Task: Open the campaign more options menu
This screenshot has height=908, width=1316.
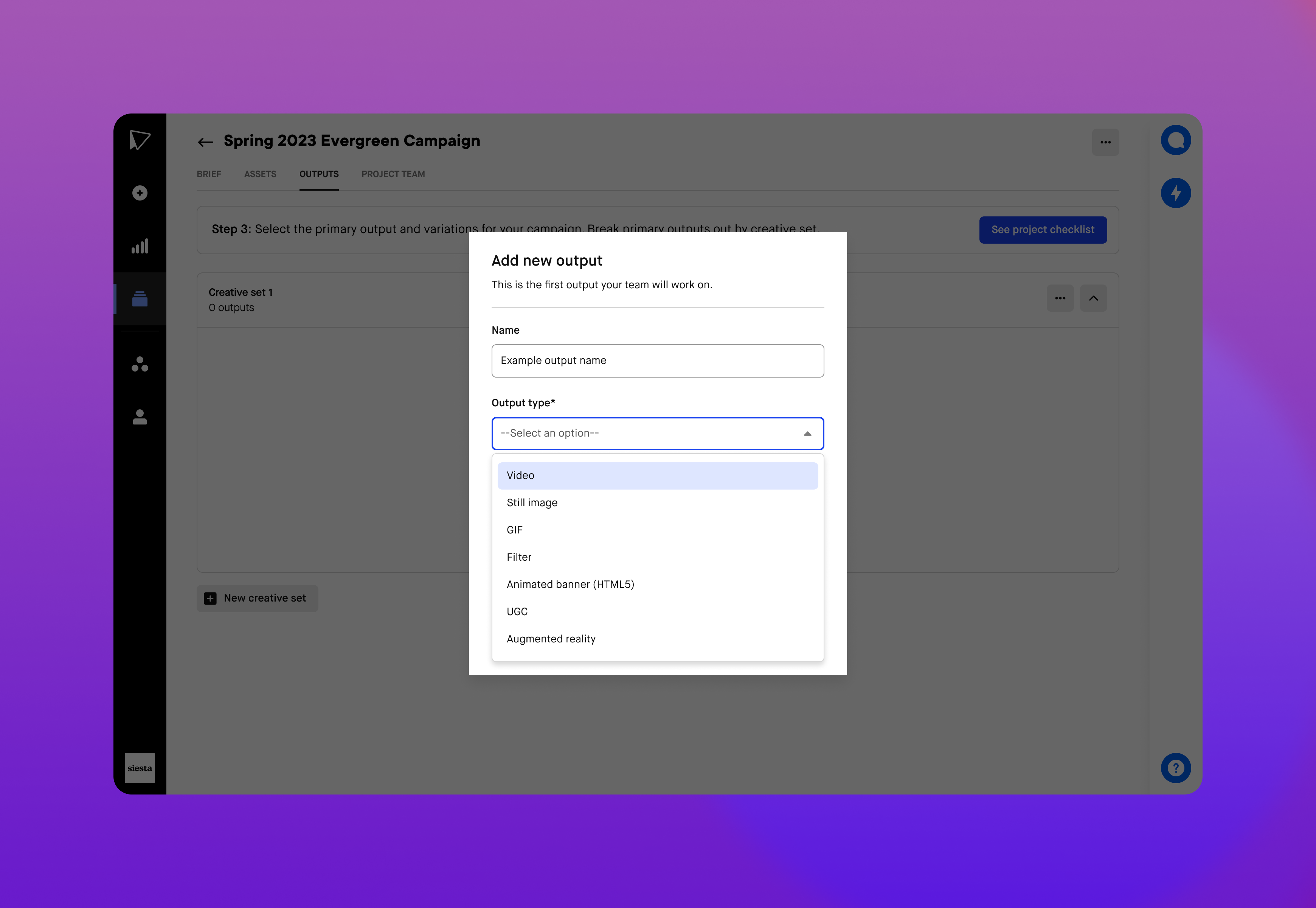Action: tap(1105, 142)
